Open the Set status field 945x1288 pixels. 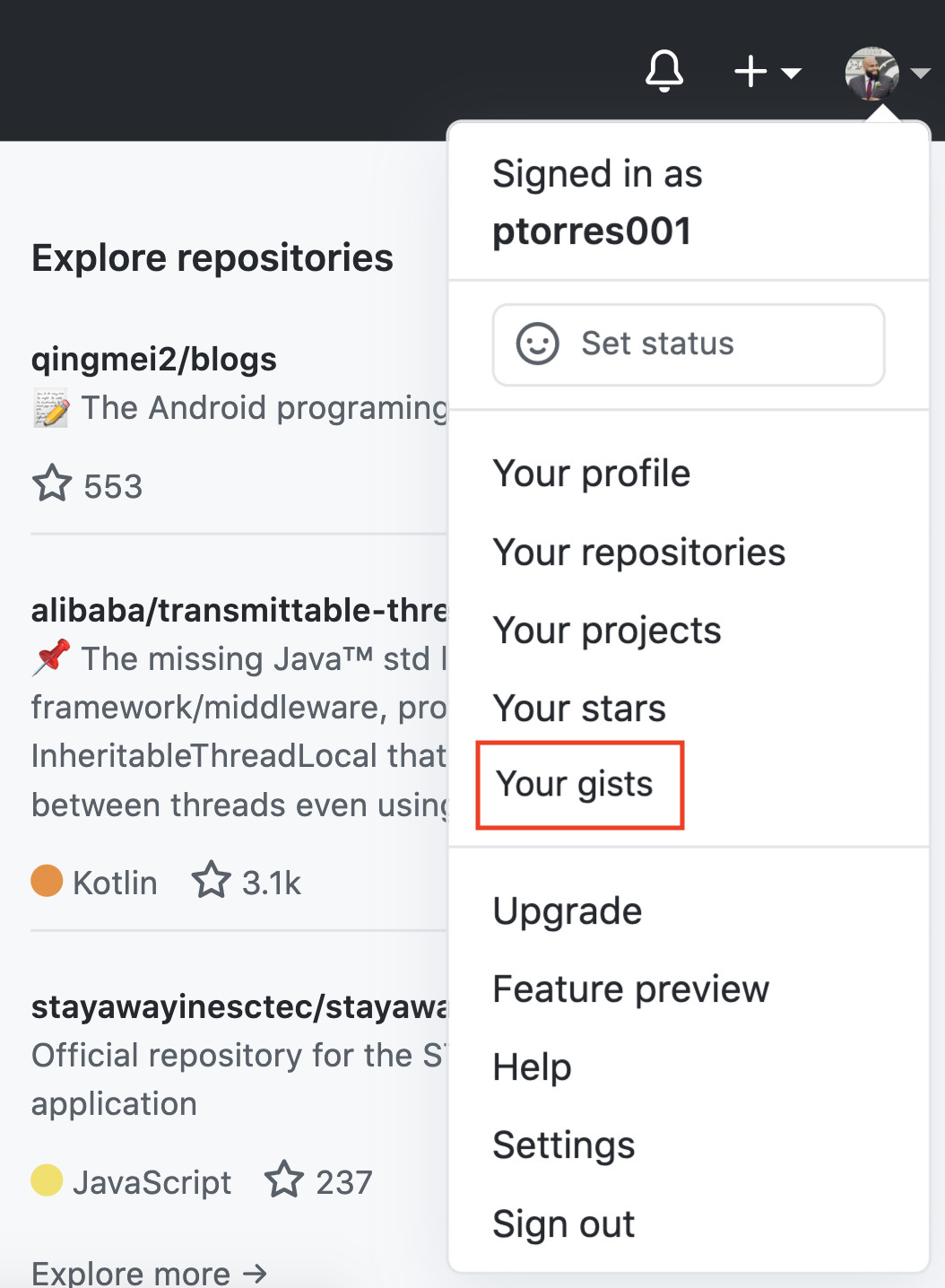point(689,344)
